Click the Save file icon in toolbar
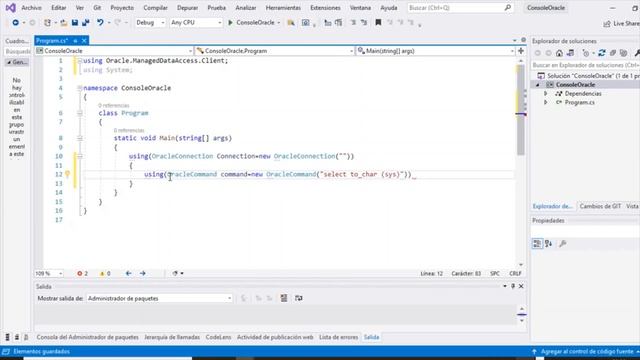Viewport: 640px width, 360px height. (75, 23)
